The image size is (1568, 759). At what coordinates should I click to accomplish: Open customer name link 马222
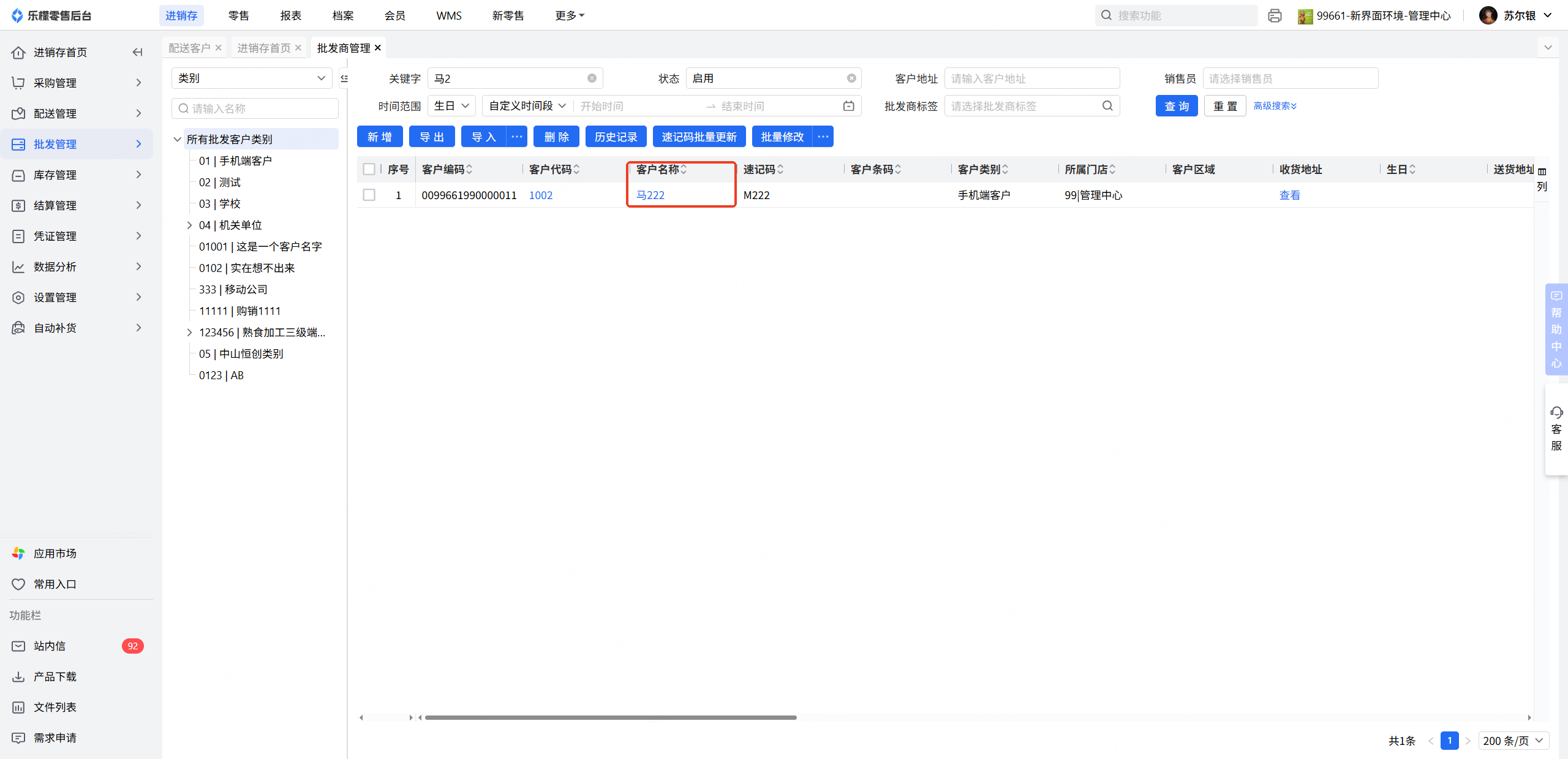(650, 195)
